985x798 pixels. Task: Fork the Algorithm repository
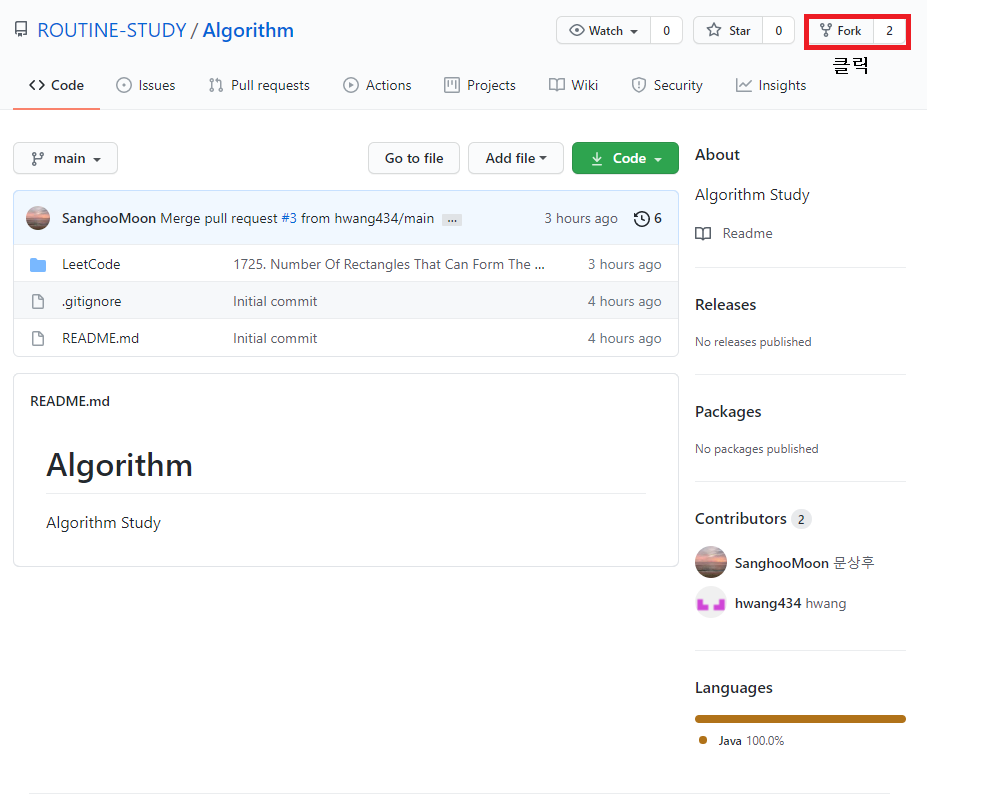pos(841,30)
